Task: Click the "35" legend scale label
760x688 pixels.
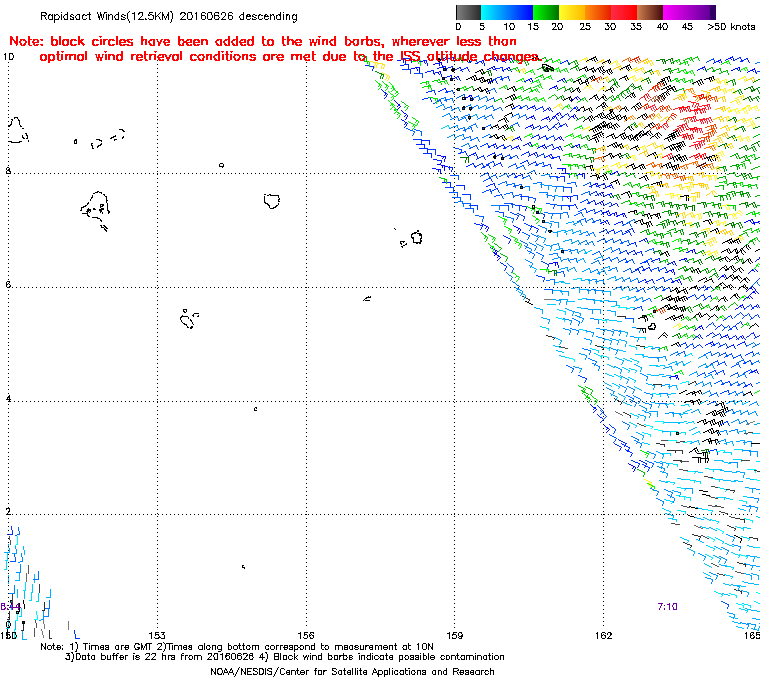Action: 636,27
